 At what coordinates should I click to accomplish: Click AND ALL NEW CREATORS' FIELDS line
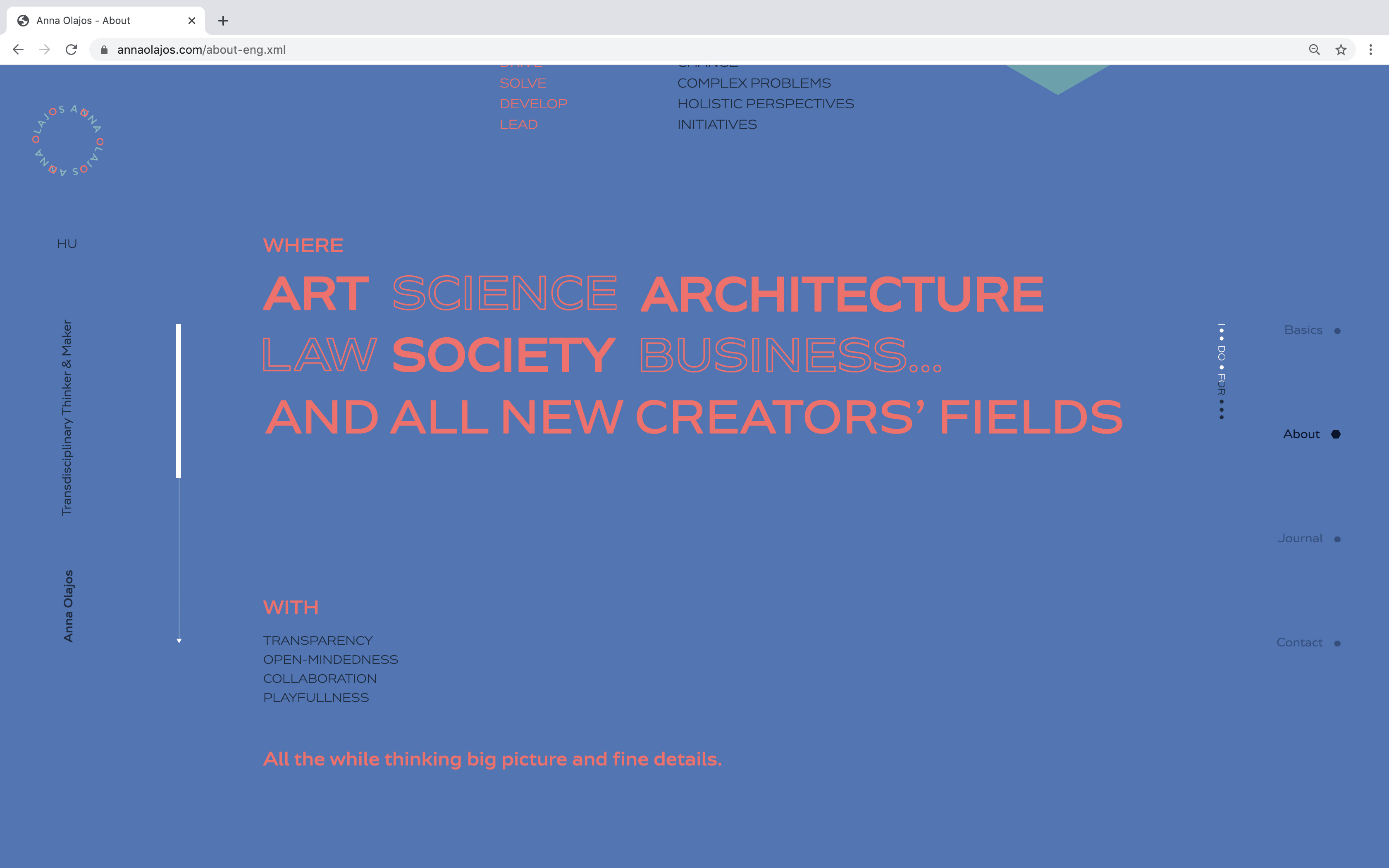(694, 417)
